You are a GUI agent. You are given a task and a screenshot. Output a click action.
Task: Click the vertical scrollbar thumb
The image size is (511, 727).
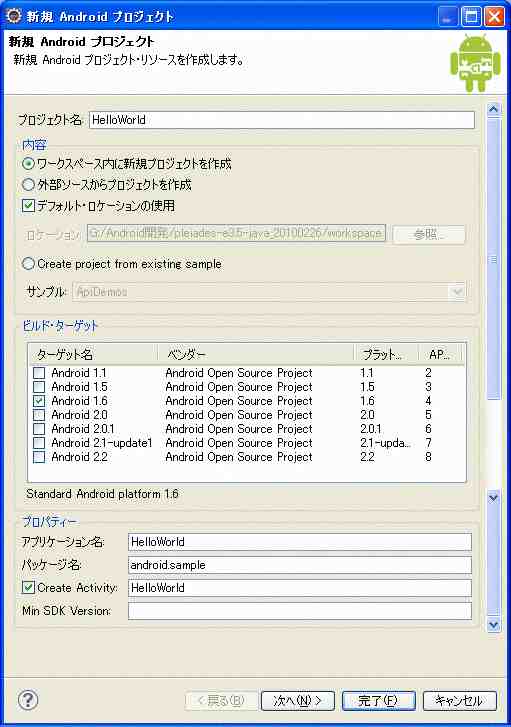coord(494,258)
